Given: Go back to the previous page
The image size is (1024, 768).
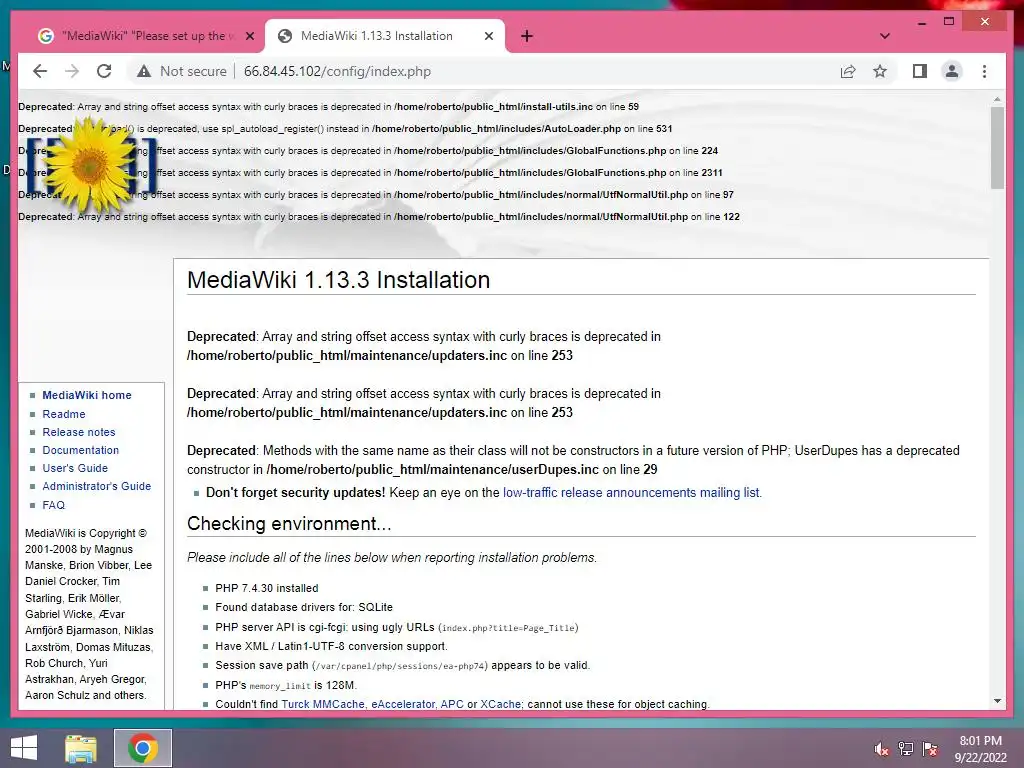Looking at the screenshot, I should coord(40,71).
